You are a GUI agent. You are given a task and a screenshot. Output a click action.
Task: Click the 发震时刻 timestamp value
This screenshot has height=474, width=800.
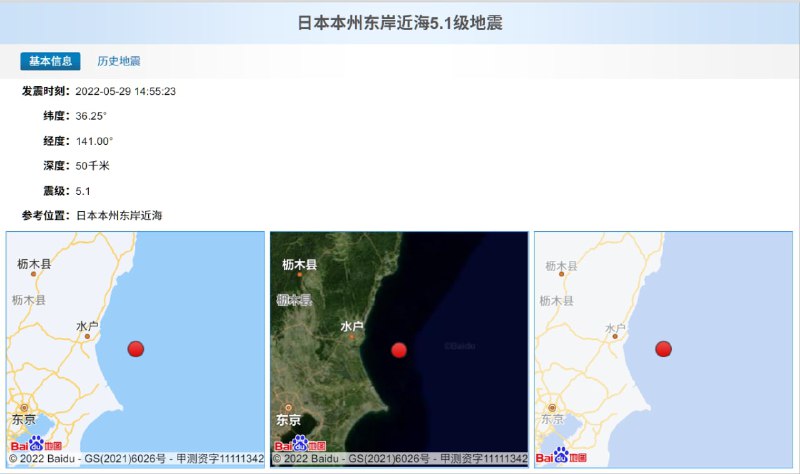pos(126,91)
